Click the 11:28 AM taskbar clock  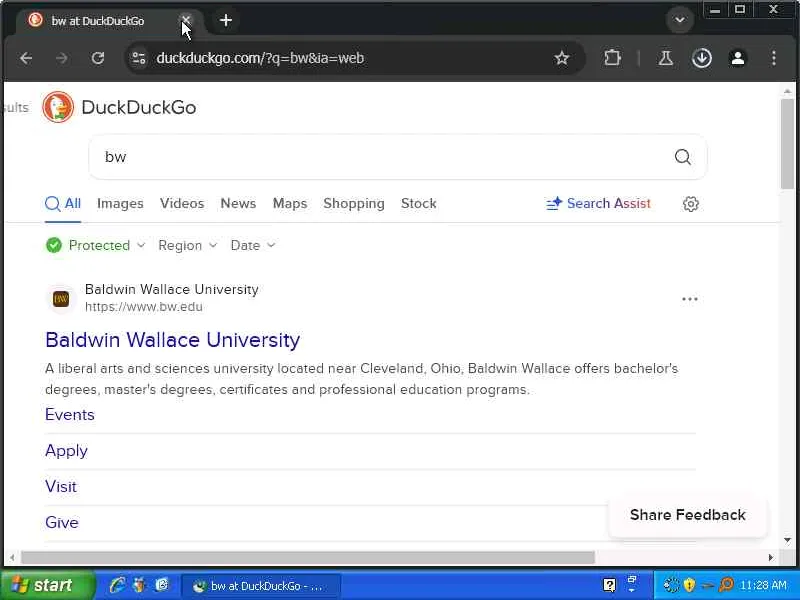point(763,585)
